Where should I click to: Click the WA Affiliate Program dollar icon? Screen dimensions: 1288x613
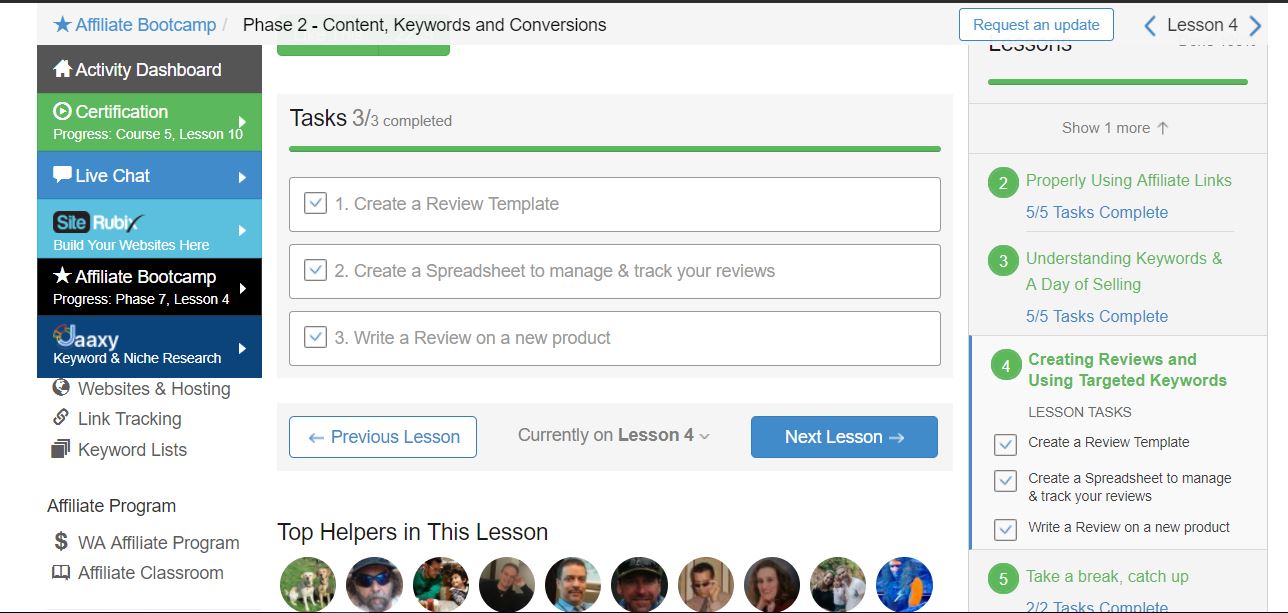[61, 542]
